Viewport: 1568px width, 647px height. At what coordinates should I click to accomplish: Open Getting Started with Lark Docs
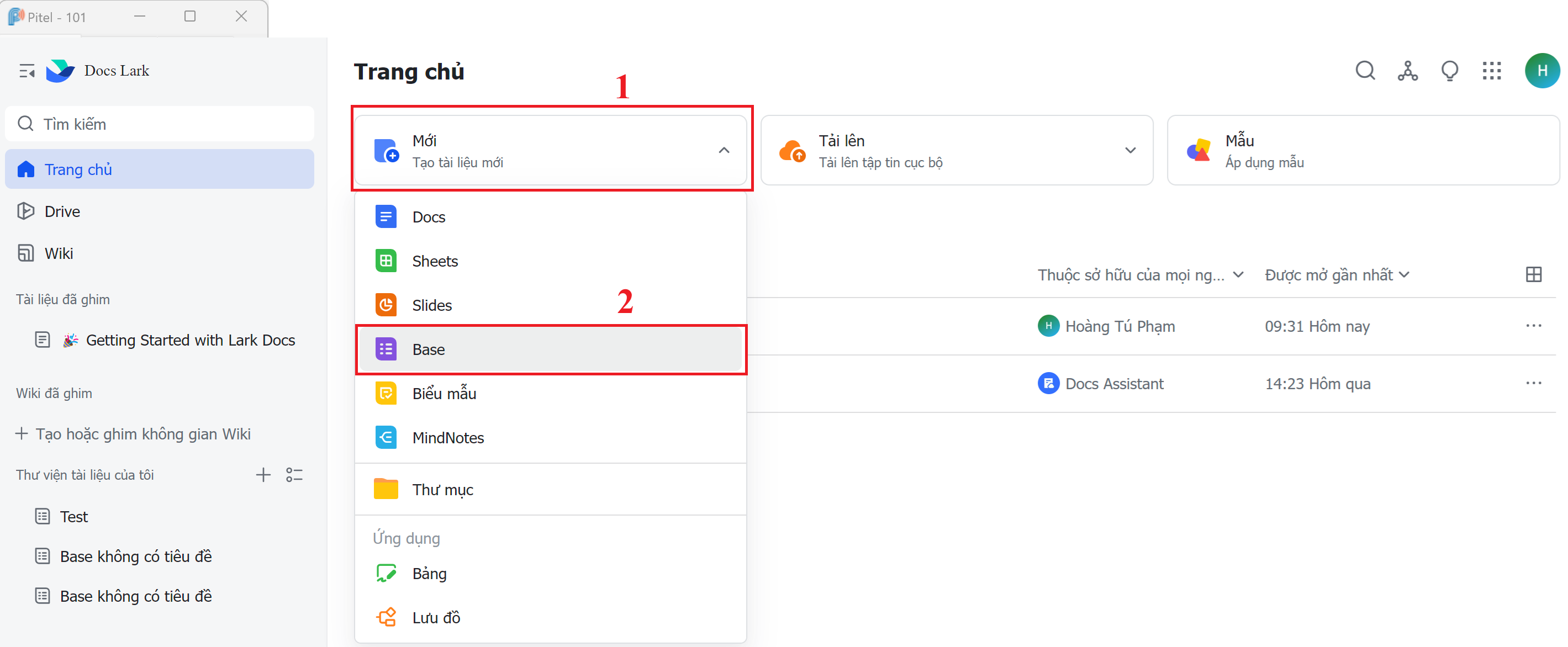(x=190, y=340)
